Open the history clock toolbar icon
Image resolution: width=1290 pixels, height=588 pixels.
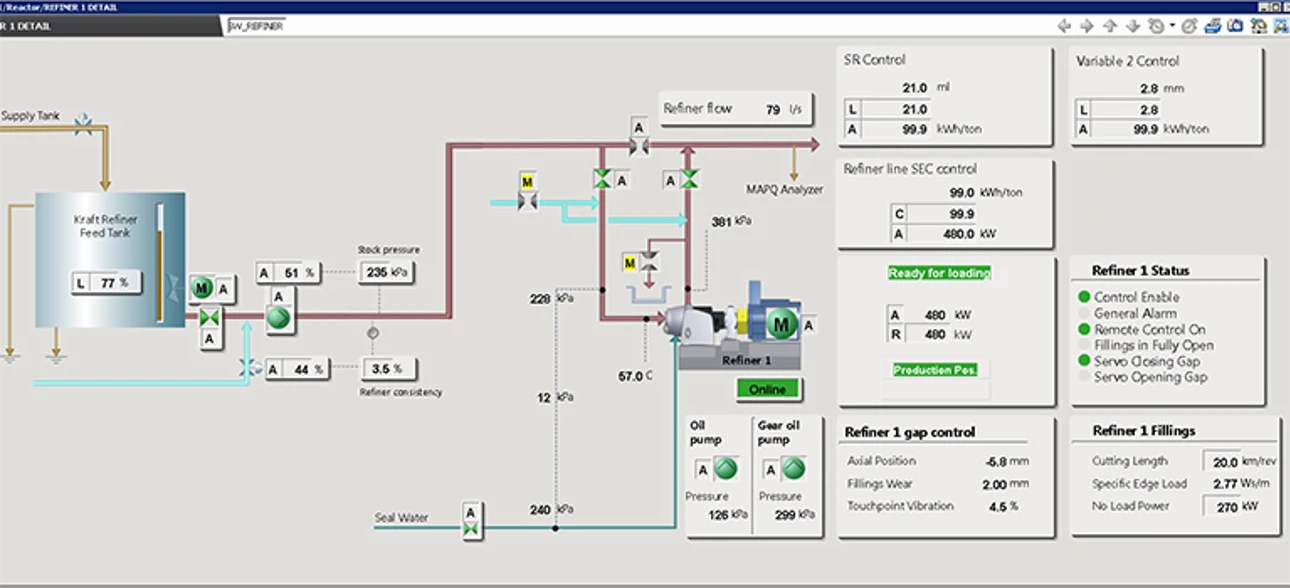click(1156, 26)
